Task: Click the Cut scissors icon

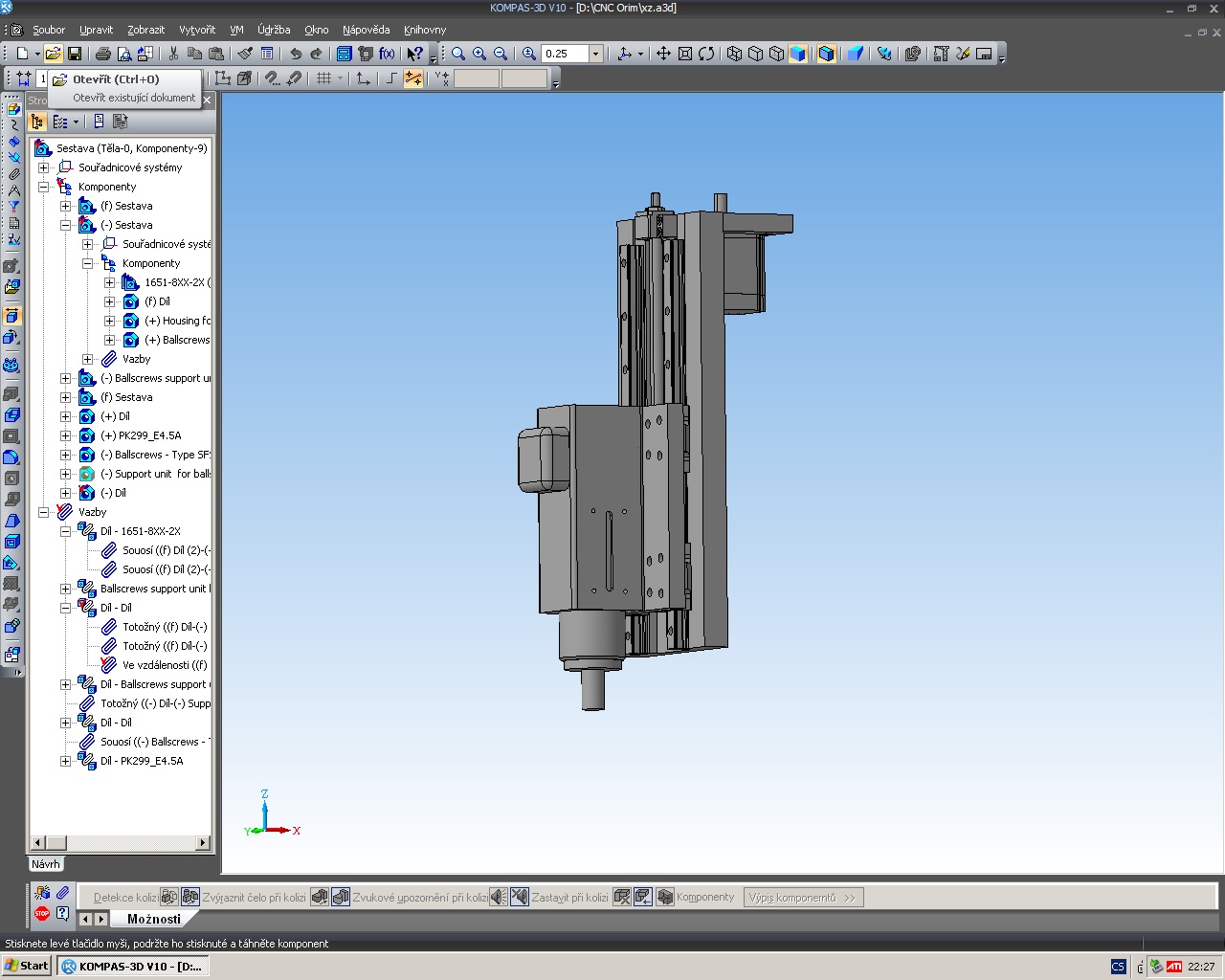Action: [173, 55]
